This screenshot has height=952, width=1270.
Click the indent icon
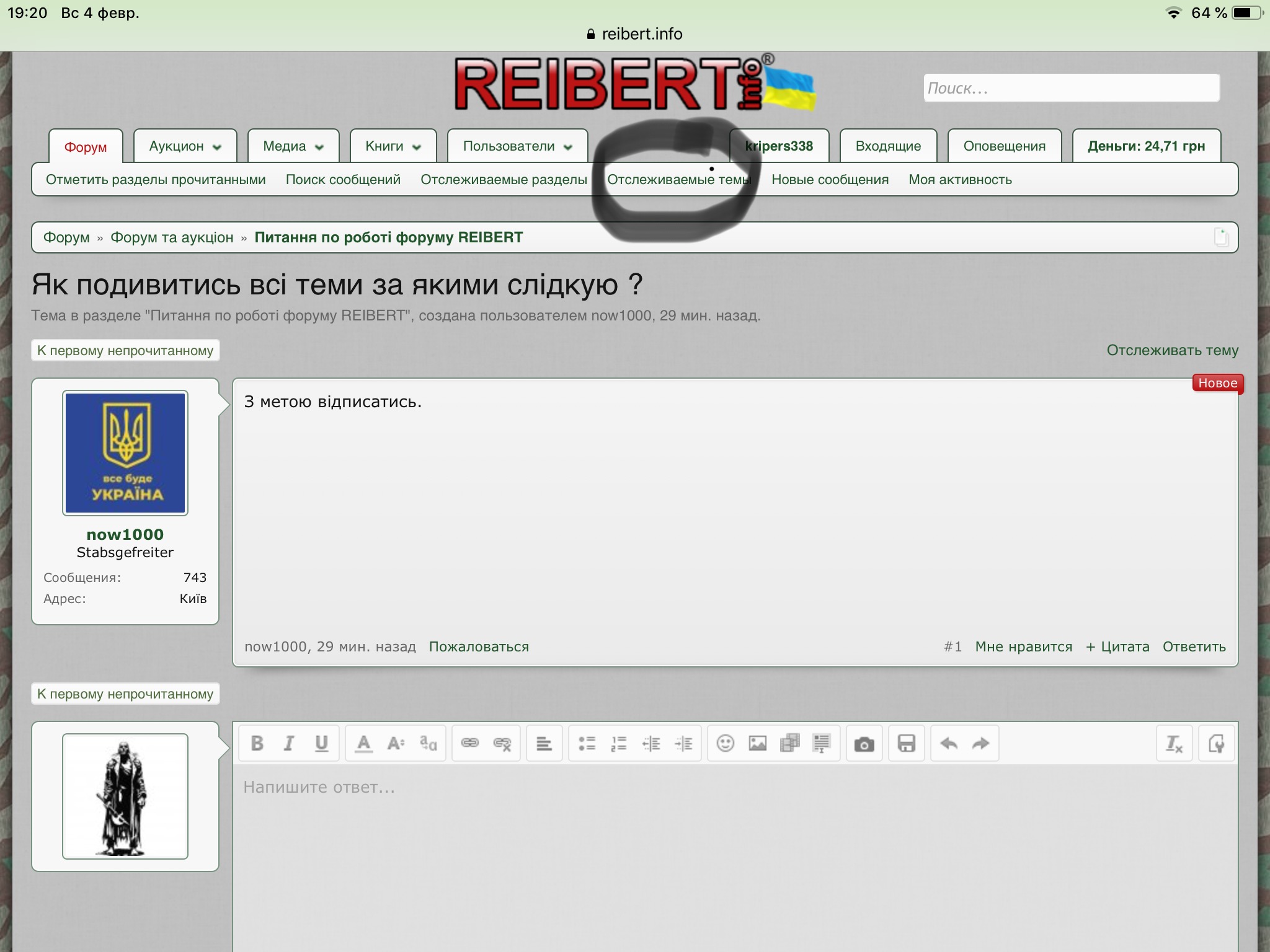tap(683, 743)
